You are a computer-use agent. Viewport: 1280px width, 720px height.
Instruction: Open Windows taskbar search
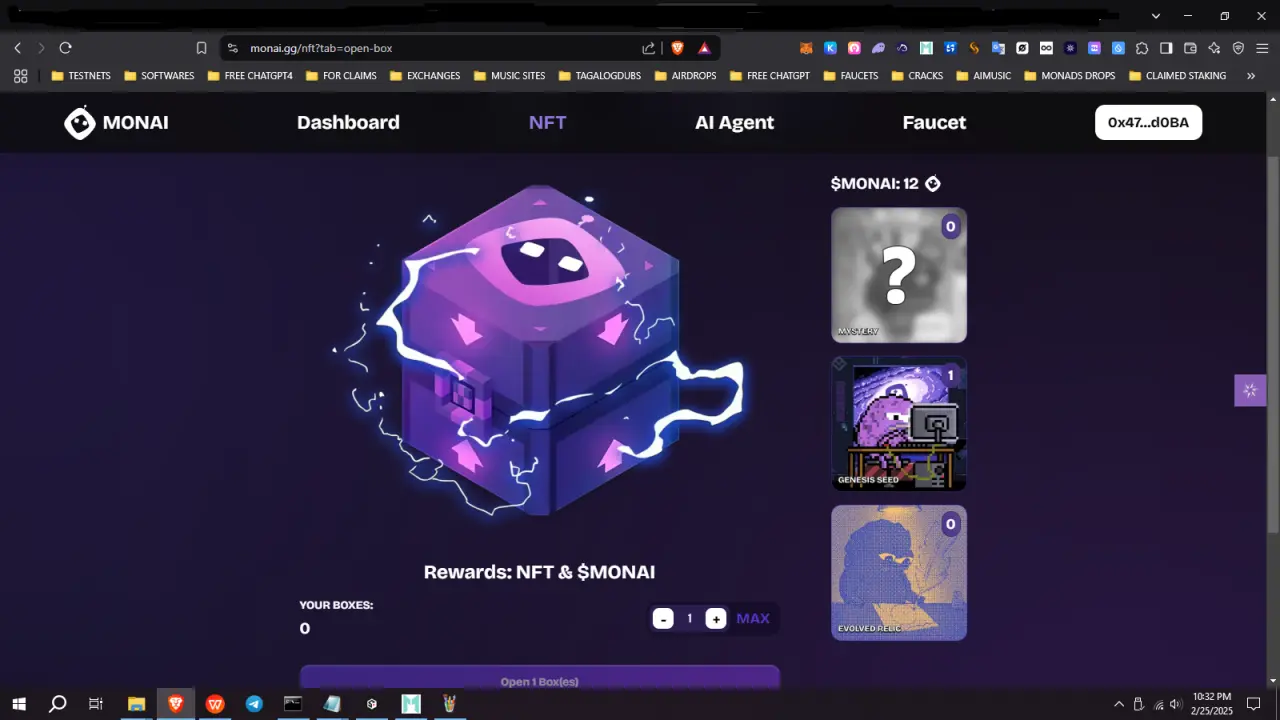click(58, 704)
